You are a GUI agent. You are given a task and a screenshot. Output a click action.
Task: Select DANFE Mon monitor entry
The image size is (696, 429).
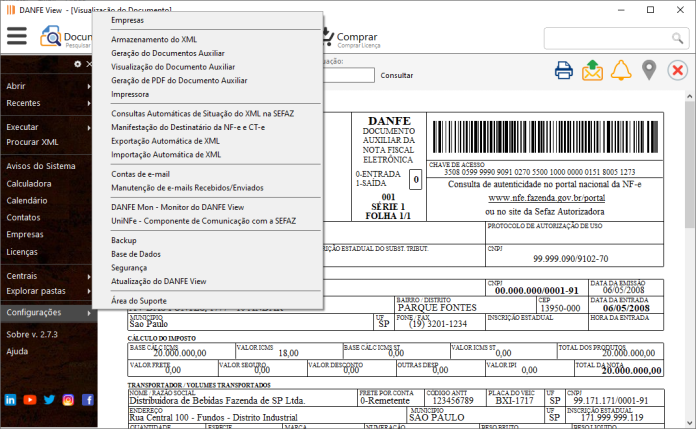178,207
